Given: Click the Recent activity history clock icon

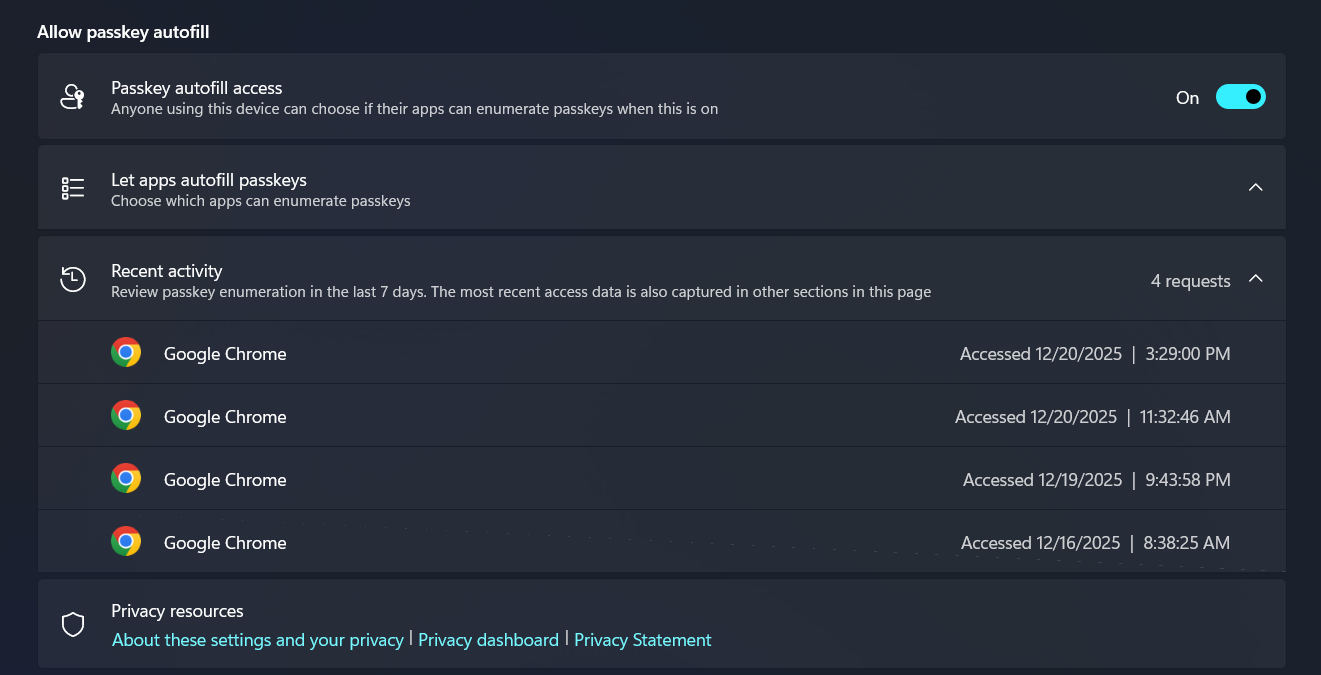Looking at the screenshot, I should point(72,280).
